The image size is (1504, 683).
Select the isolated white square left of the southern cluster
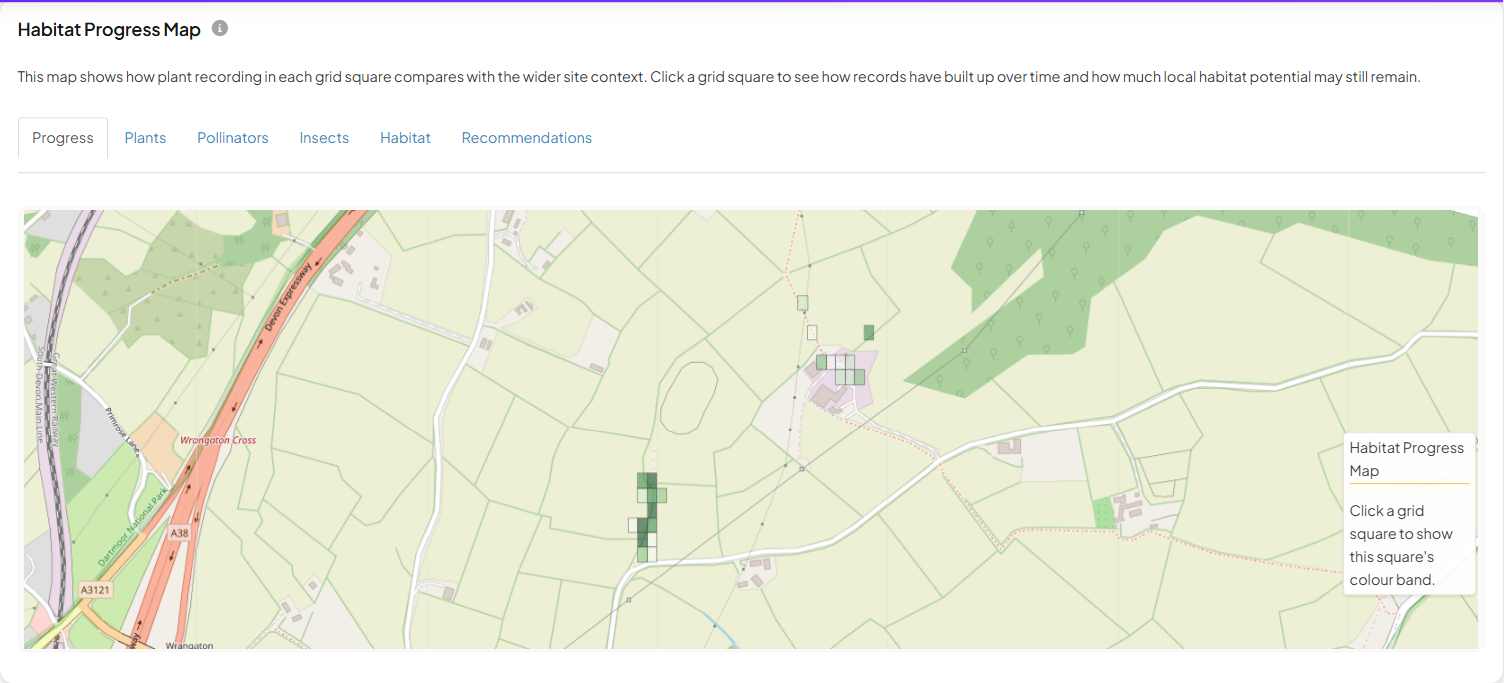tap(633, 525)
